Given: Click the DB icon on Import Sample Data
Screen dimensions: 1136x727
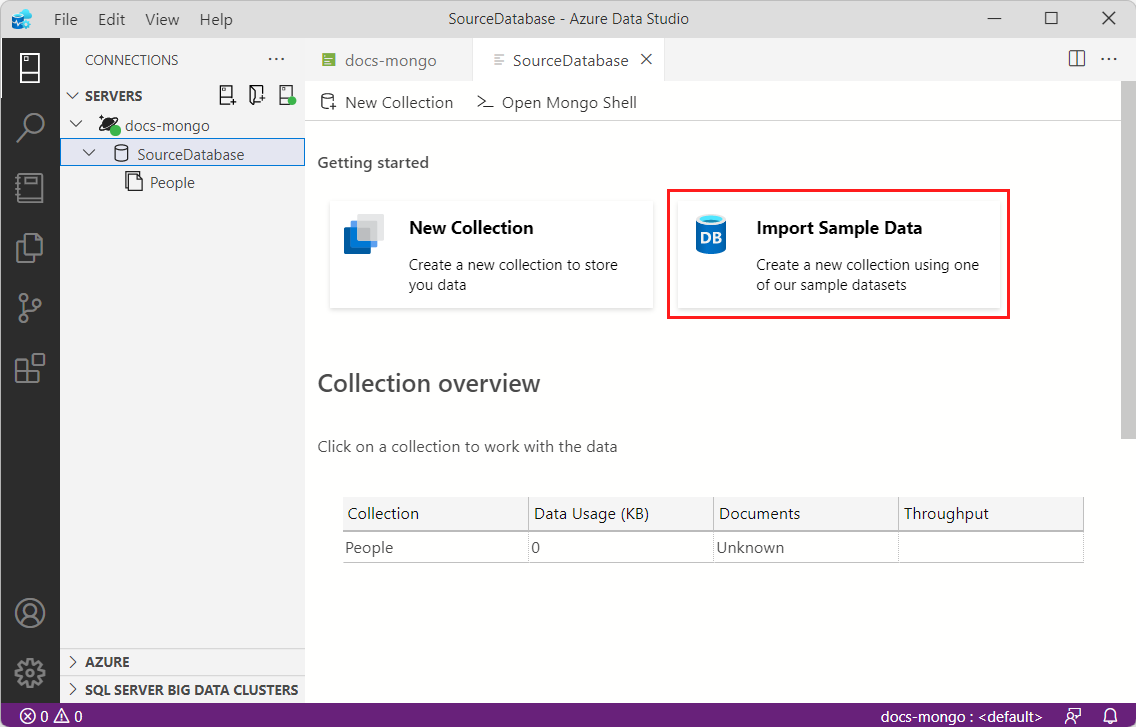Looking at the screenshot, I should click(711, 234).
